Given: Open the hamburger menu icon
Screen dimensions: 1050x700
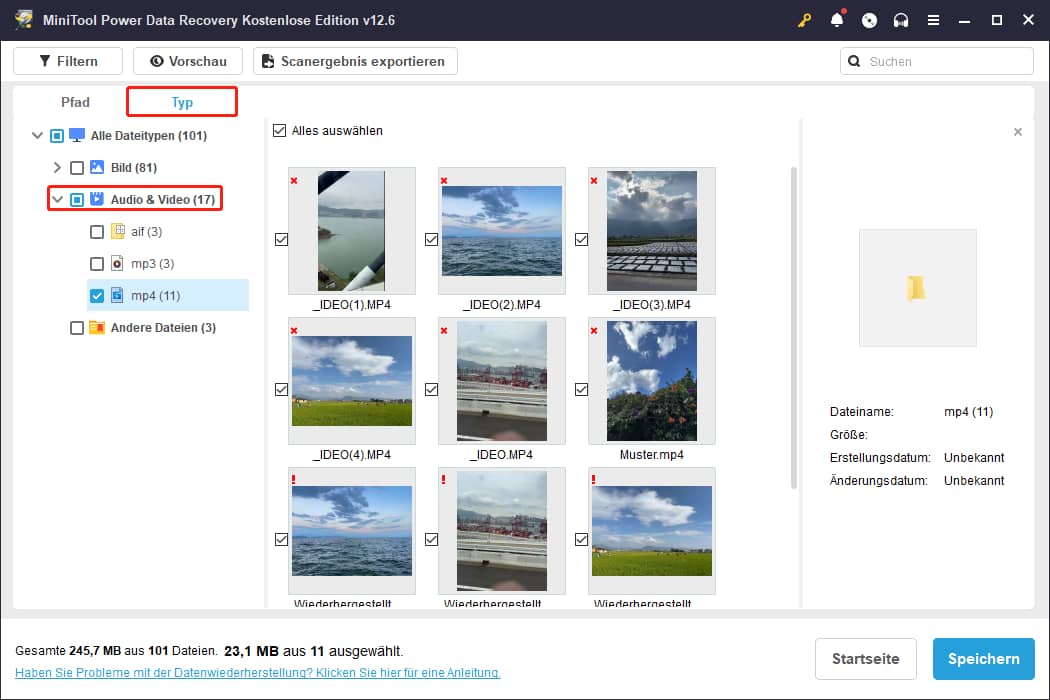Looking at the screenshot, I should pyautogui.click(x=933, y=20).
